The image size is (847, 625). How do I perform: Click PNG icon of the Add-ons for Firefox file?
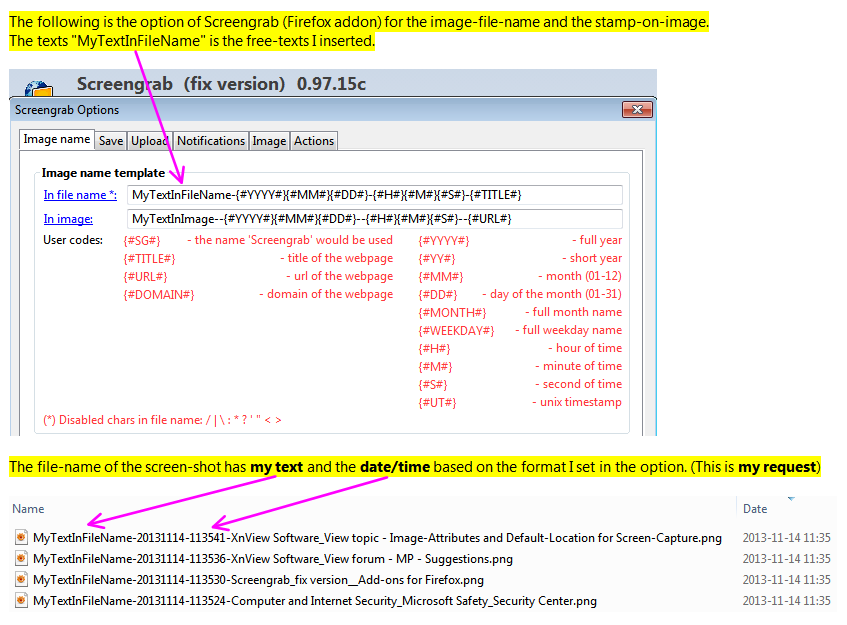[21, 579]
